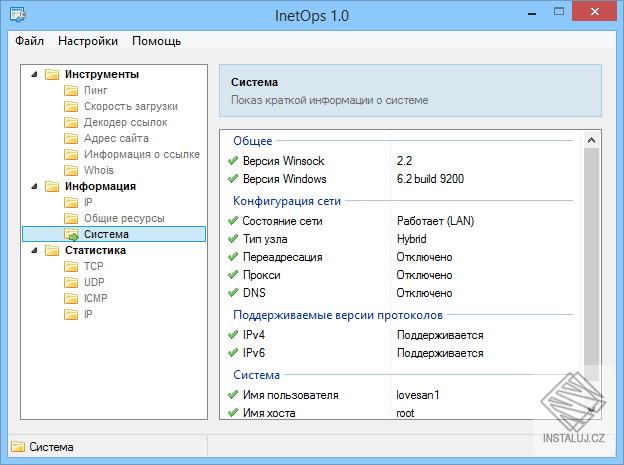
Task: Click the green checkmark beside Прокси
Action: pyautogui.click(x=233, y=275)
